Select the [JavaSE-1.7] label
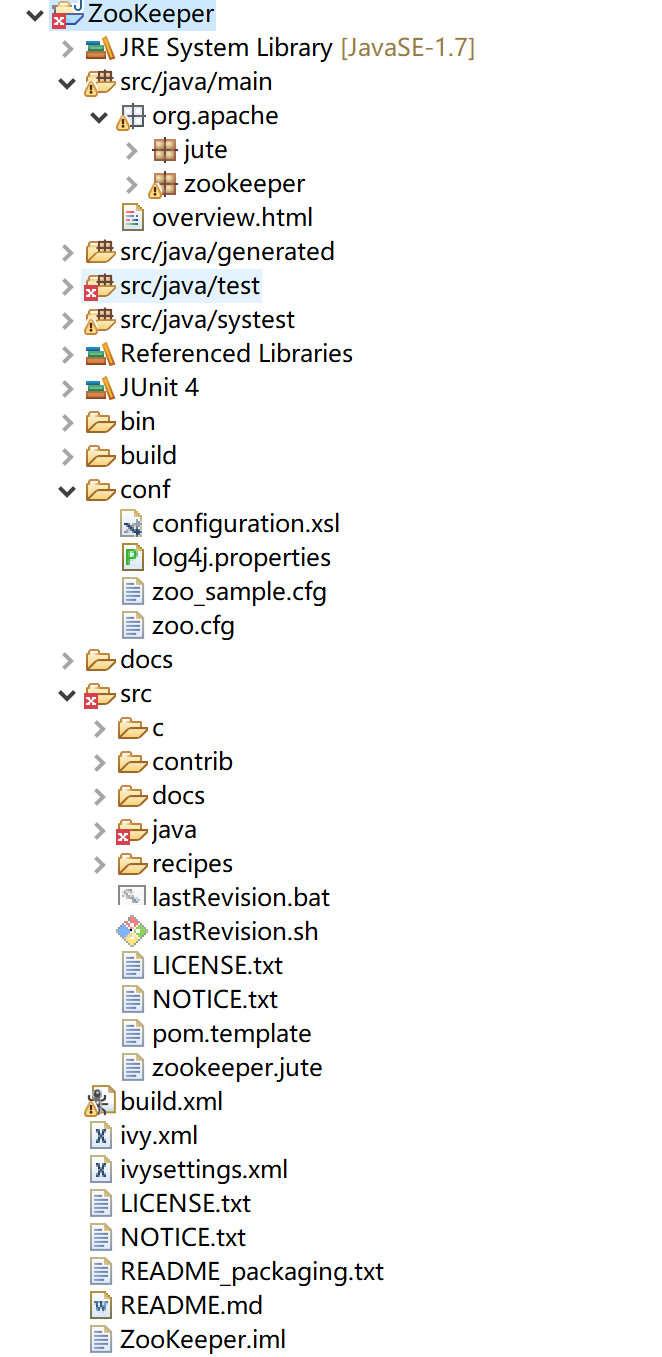This screenshot has width=662, height=1357. [407, 48]
